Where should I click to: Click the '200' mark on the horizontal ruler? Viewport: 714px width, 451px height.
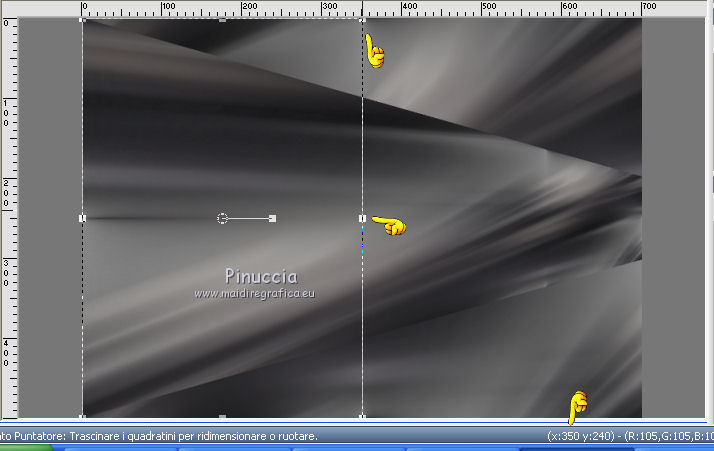pyautogui.click(x=250, y=6)
